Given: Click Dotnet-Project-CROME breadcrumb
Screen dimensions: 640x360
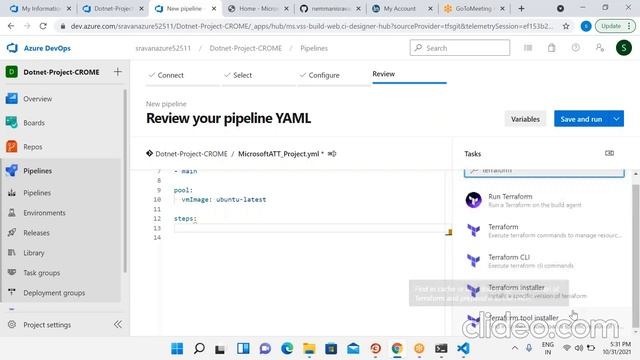Looking at the screenshot, I should tap(245, 48).
